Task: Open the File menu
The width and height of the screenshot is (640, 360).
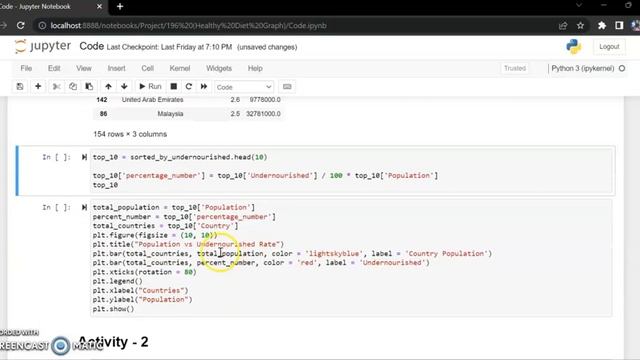Action: pyautogui.click(x=26, y=68)
